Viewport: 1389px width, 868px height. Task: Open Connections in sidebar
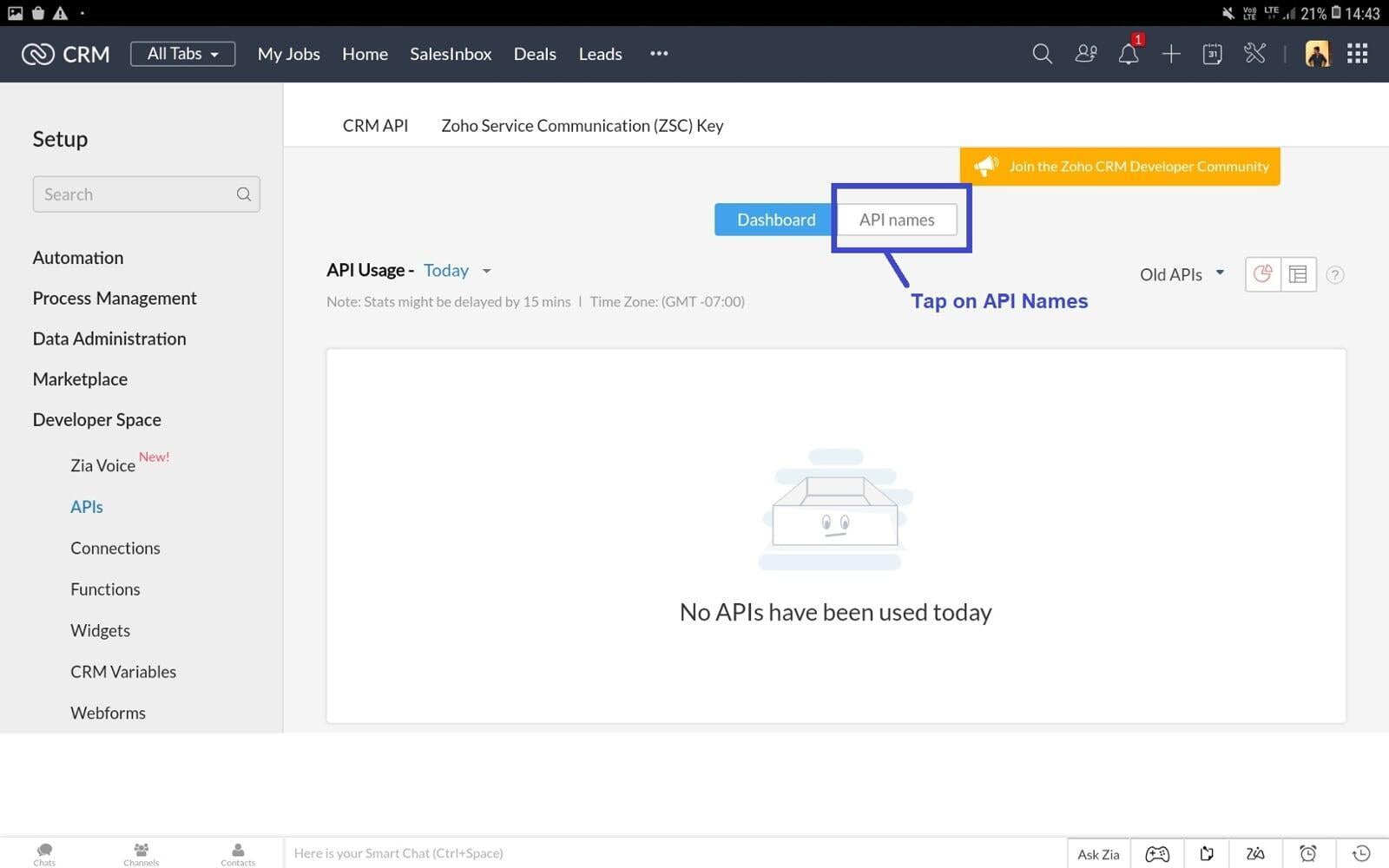[115, 548]
